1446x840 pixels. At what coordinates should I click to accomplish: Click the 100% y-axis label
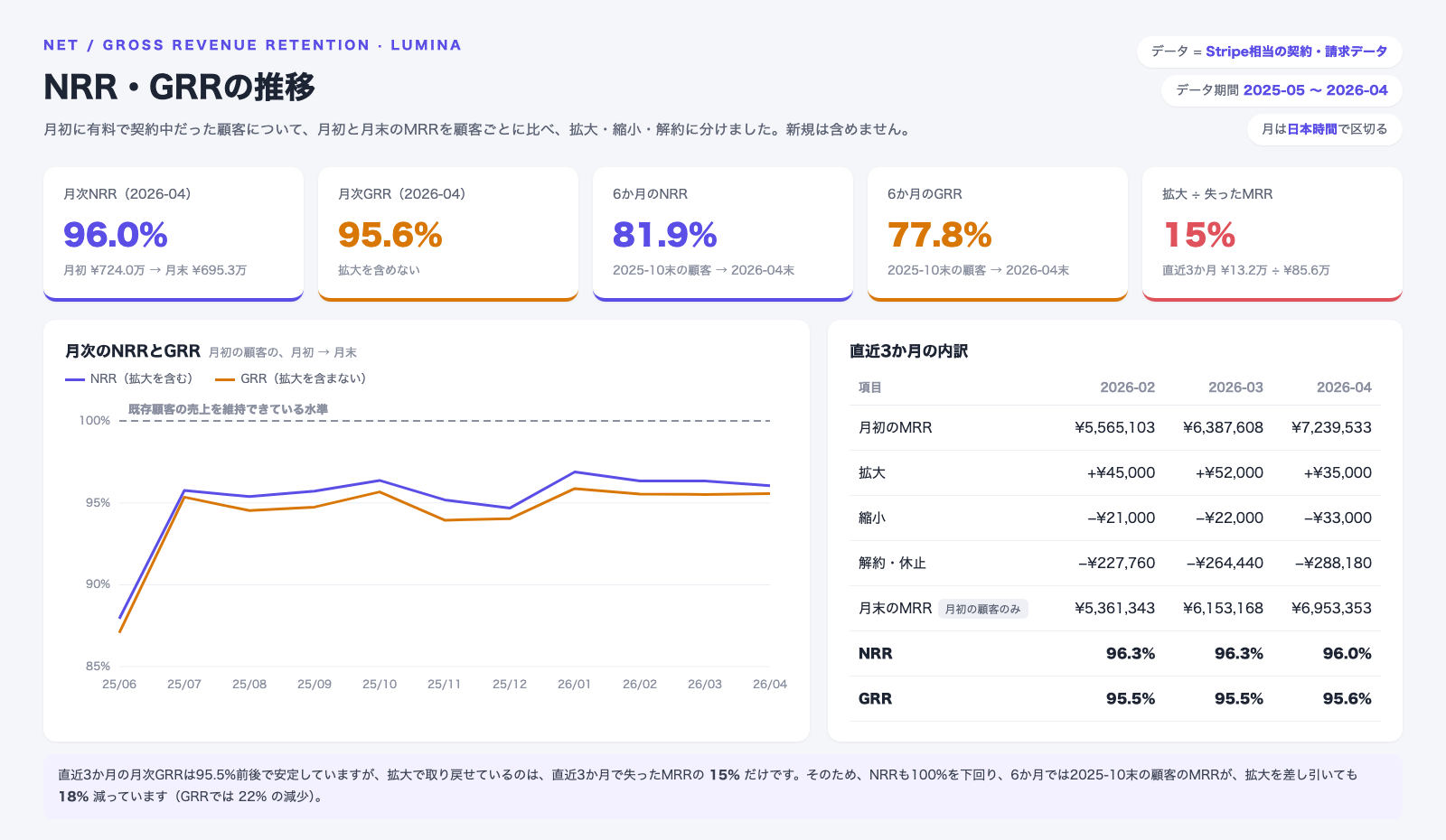[x=94, y=420]
